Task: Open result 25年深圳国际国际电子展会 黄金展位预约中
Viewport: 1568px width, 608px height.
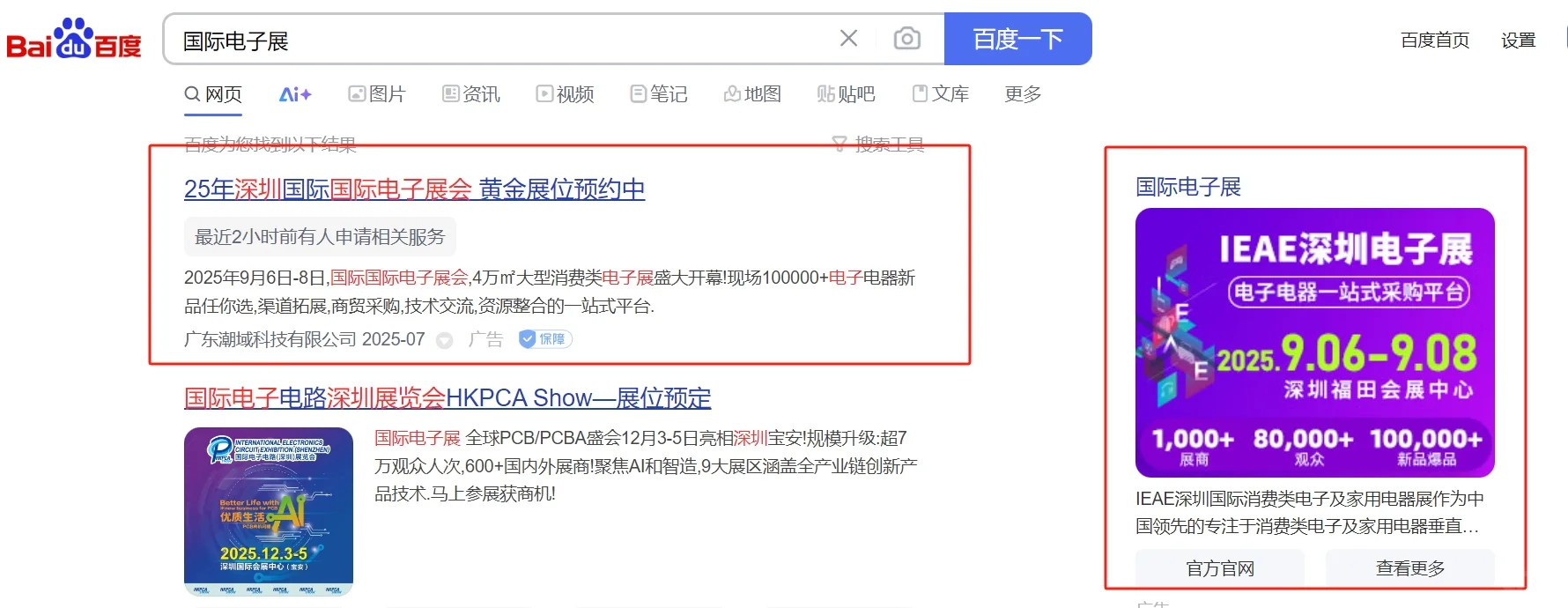Action: coord(415,189)
